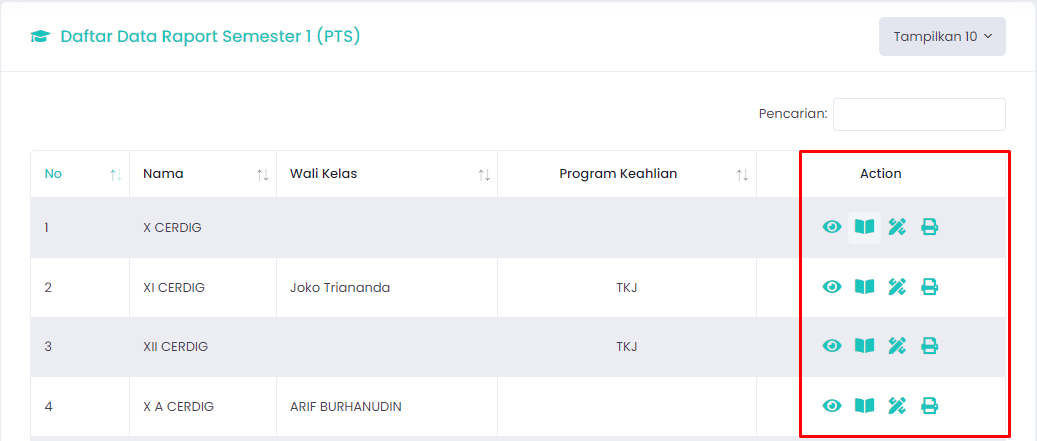Click the print icon for X CERDIG
Screen dimensions: 1037x441
930,227
